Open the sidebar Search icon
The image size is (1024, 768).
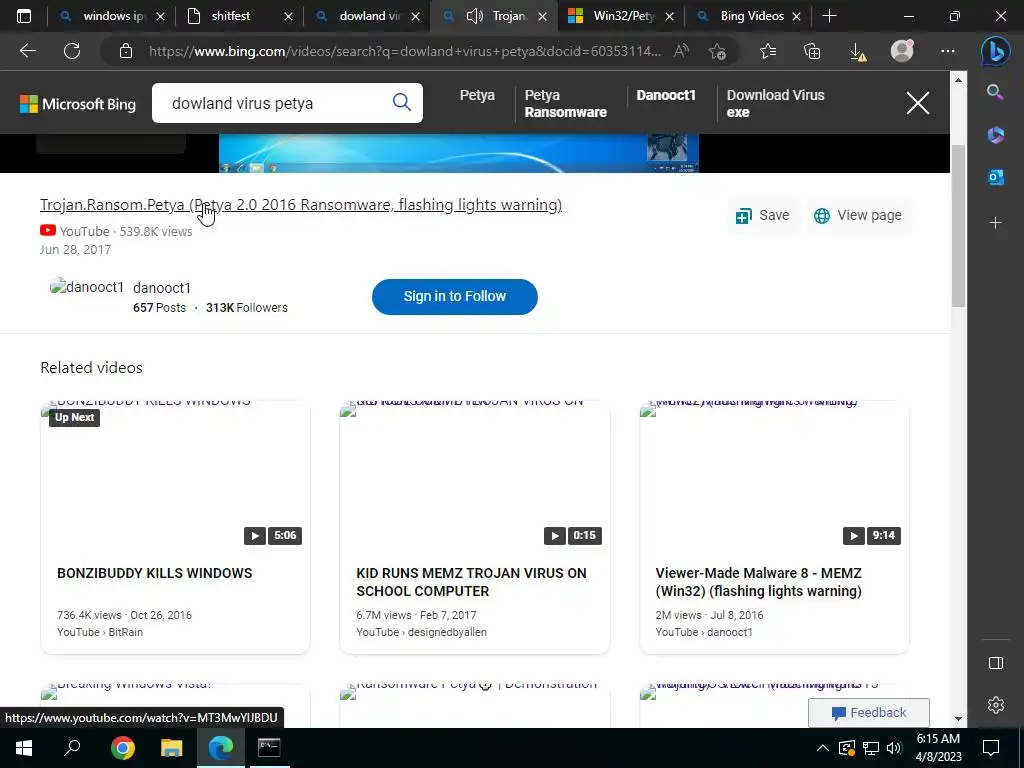click(995, 92)
